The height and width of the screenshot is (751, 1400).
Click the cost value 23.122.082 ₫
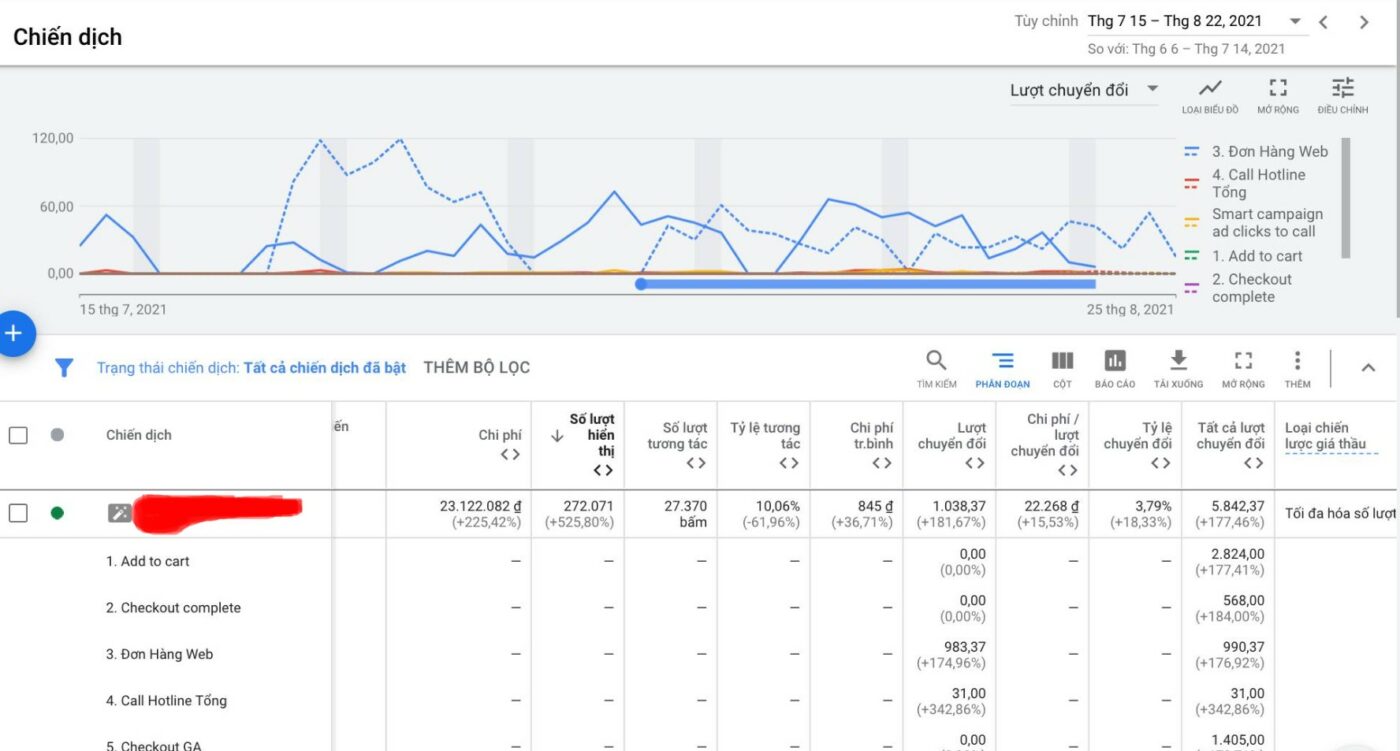480,506
